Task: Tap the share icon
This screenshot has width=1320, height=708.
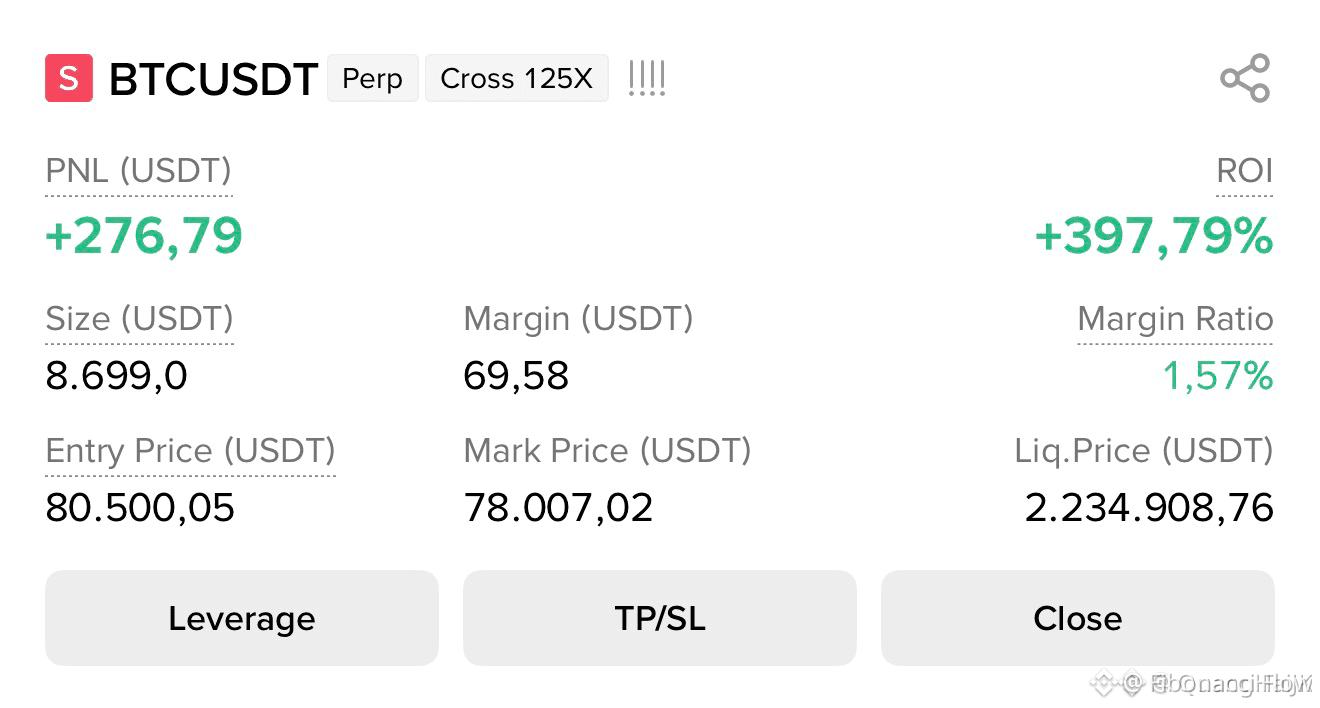Action: tap(1245, 78)
